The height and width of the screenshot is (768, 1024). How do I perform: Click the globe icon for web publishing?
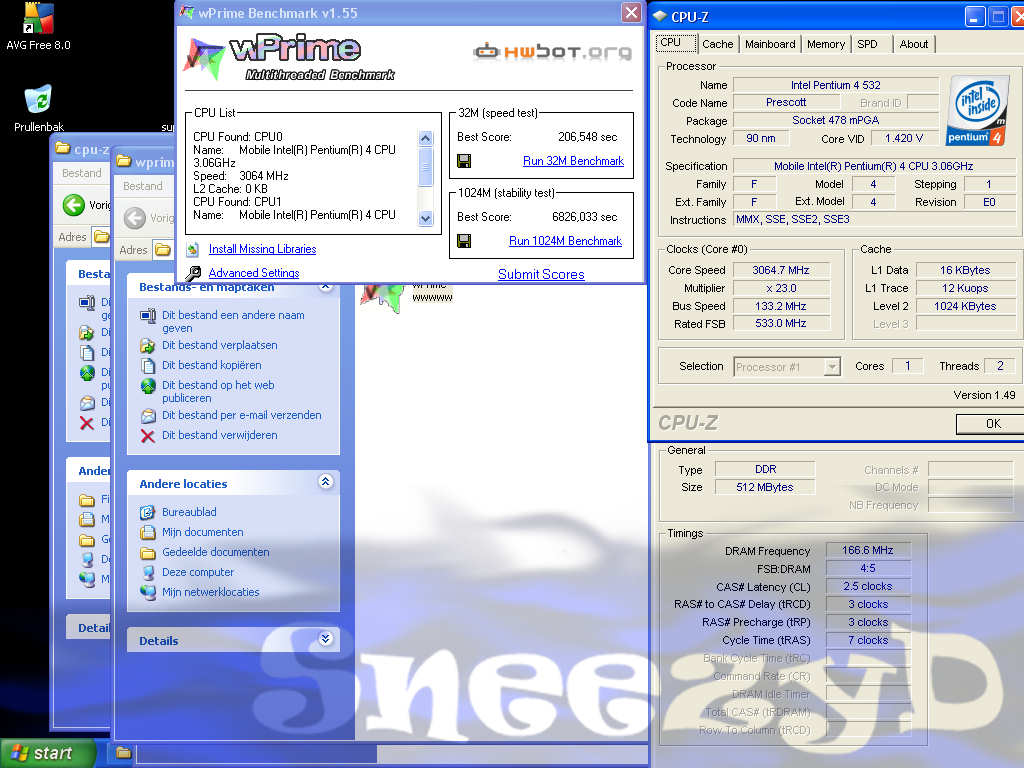point(148,385)
